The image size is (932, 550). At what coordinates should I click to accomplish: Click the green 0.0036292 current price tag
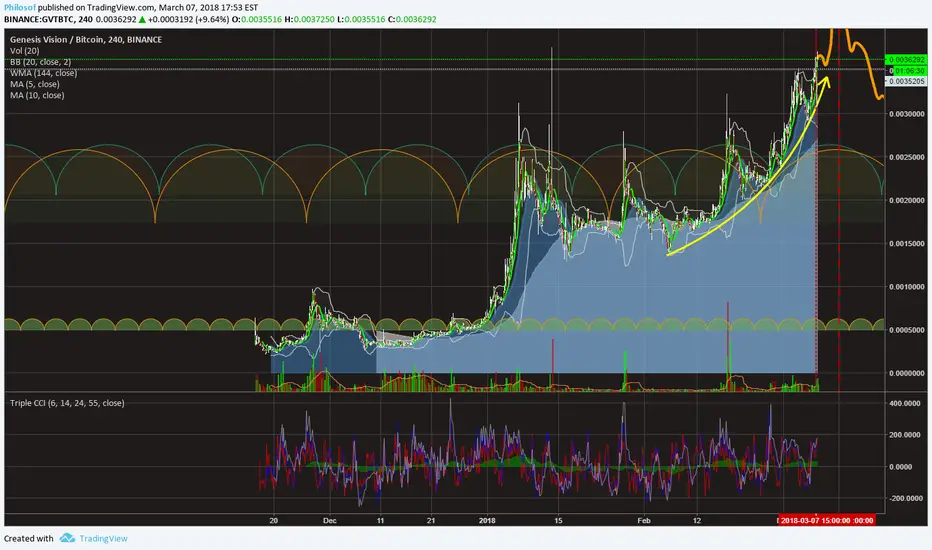[x=907, y=60]
